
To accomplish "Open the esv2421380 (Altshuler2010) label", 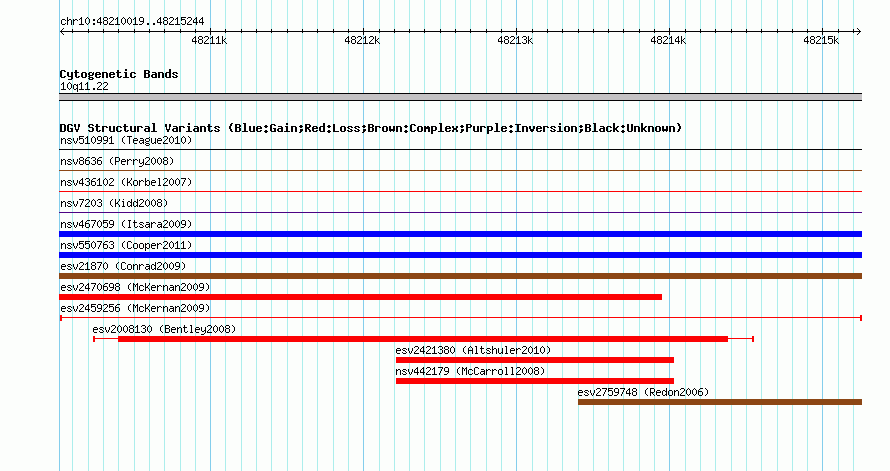I will click(x=473, y=350).
